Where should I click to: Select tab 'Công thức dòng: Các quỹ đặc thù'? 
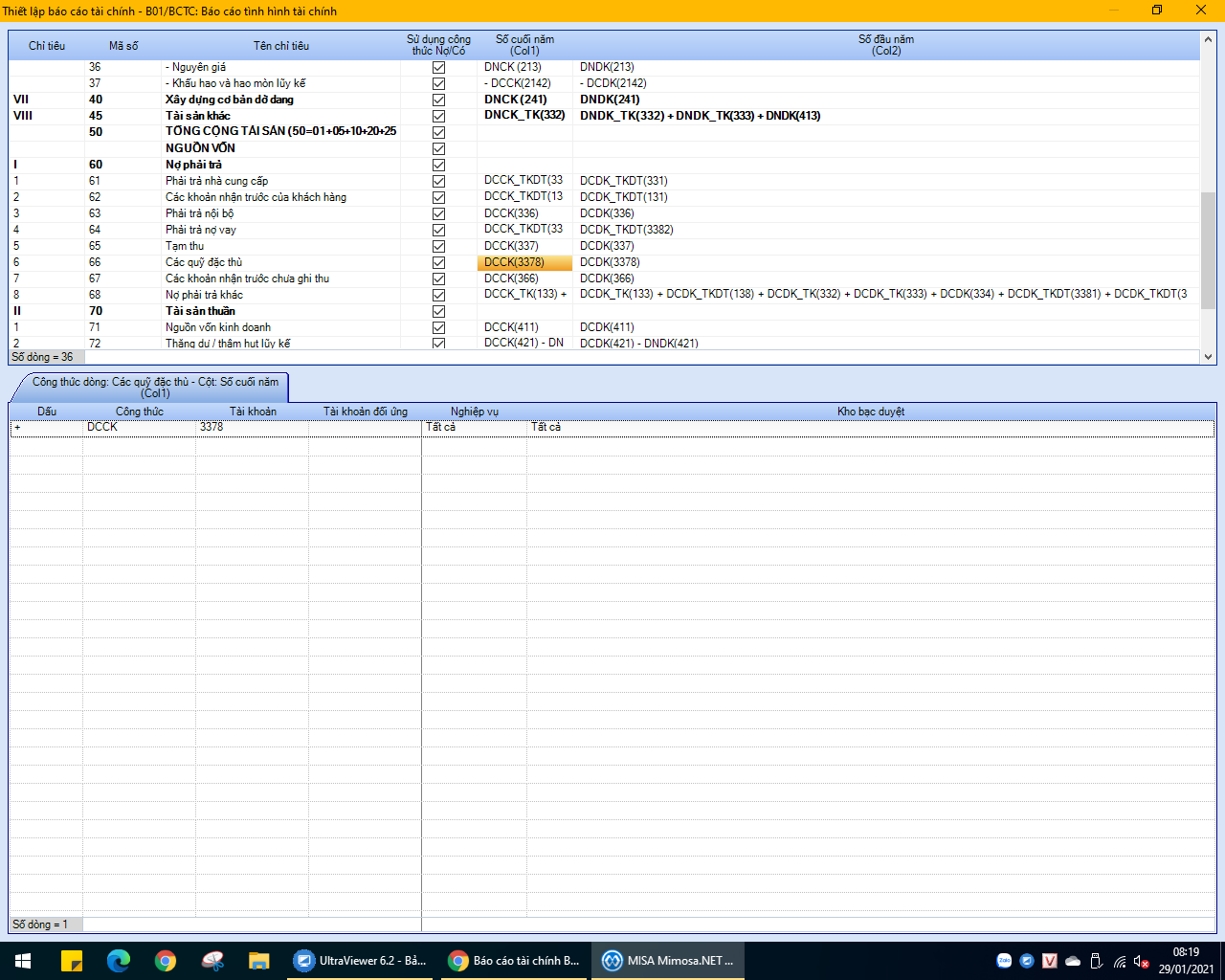pos(155,388)
